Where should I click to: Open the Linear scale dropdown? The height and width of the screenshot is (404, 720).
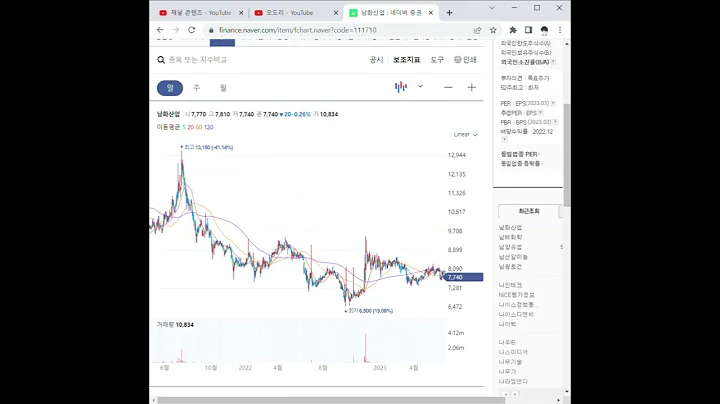click(466, 135)
